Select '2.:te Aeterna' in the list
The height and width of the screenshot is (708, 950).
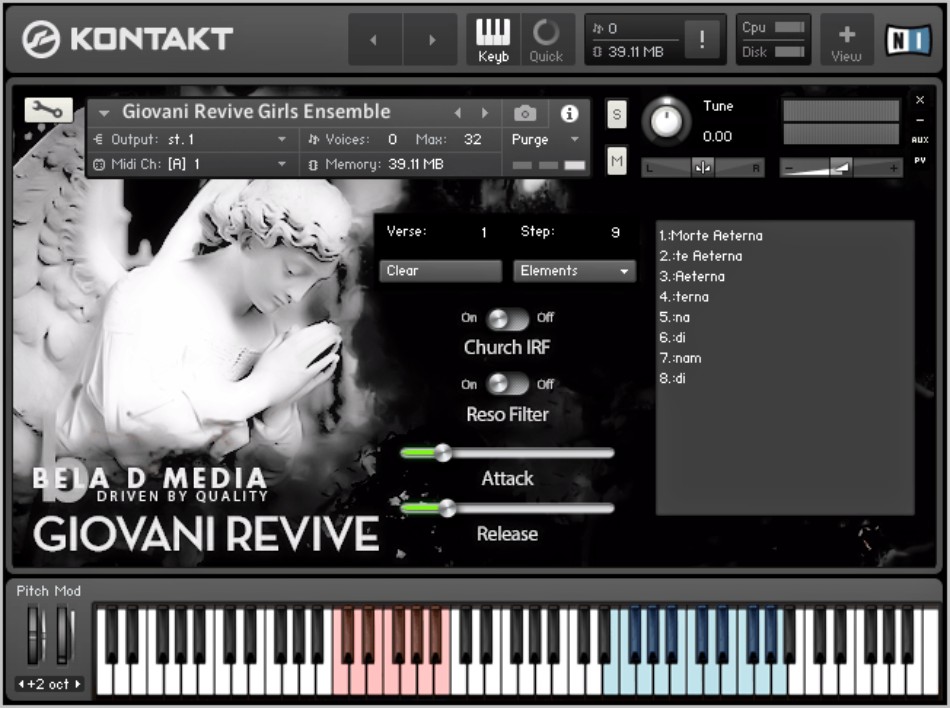(701, 256)
